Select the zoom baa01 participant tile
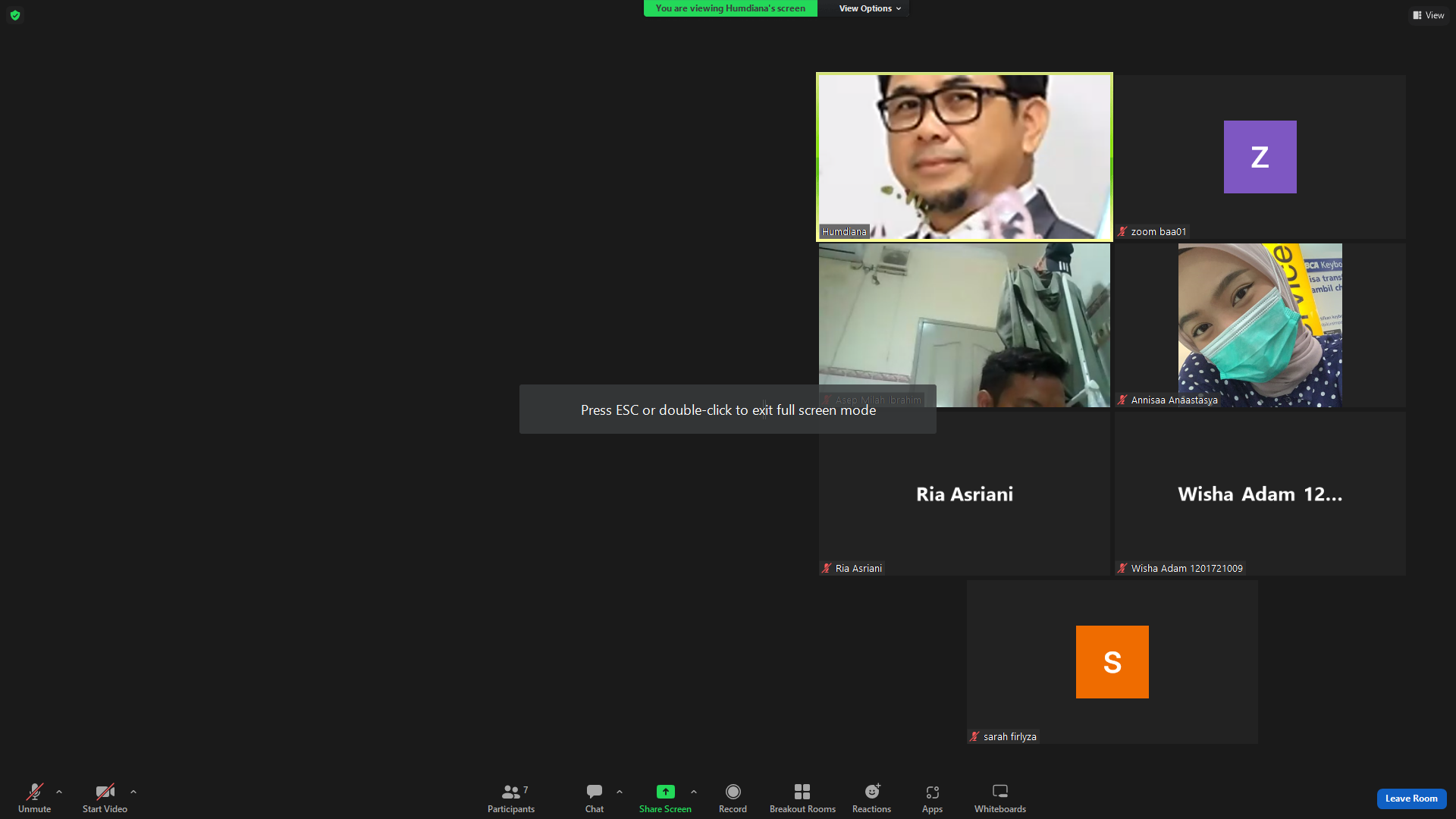Image resolution: width=1456 pixels, height=819 pixels. (1260, 157)
